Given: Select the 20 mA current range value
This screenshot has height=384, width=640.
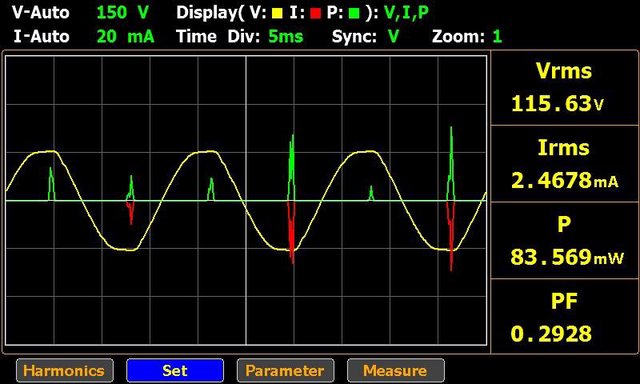Looking at the screenshot, I should pyautogui.click(x=125, y=37).
